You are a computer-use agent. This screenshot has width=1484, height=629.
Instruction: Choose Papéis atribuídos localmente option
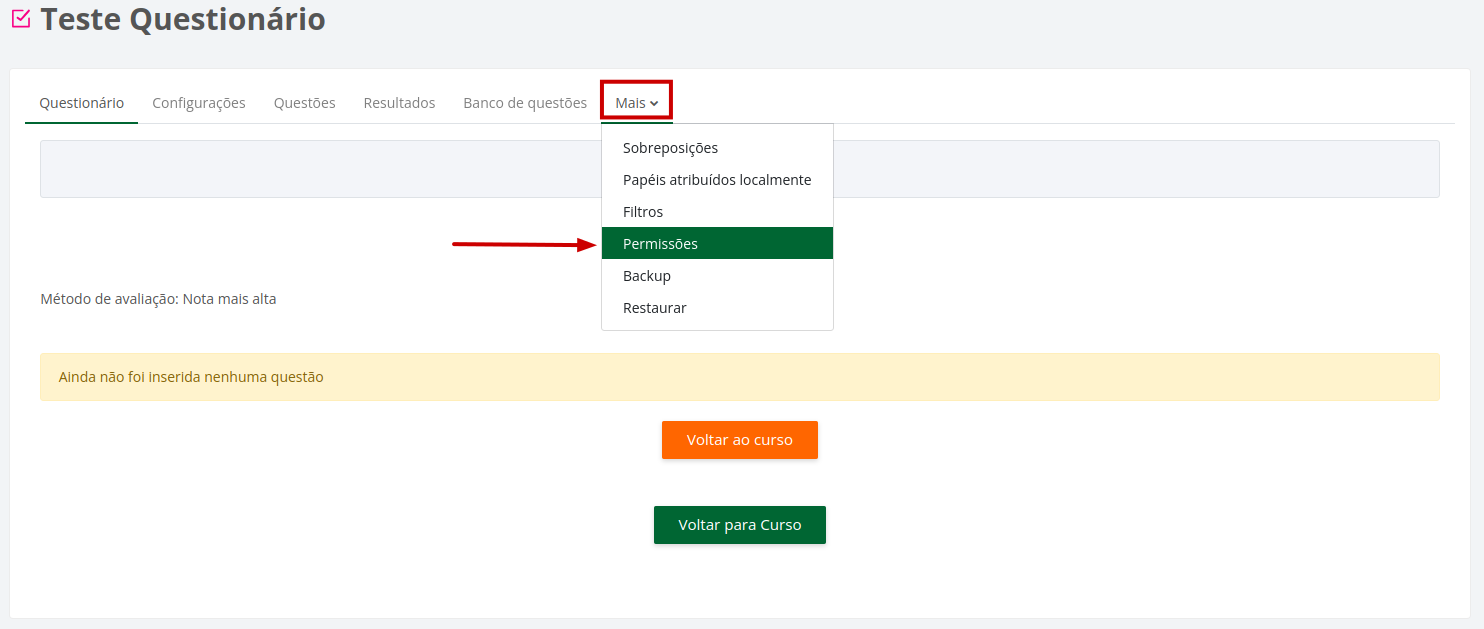click(x=716, y=180)
